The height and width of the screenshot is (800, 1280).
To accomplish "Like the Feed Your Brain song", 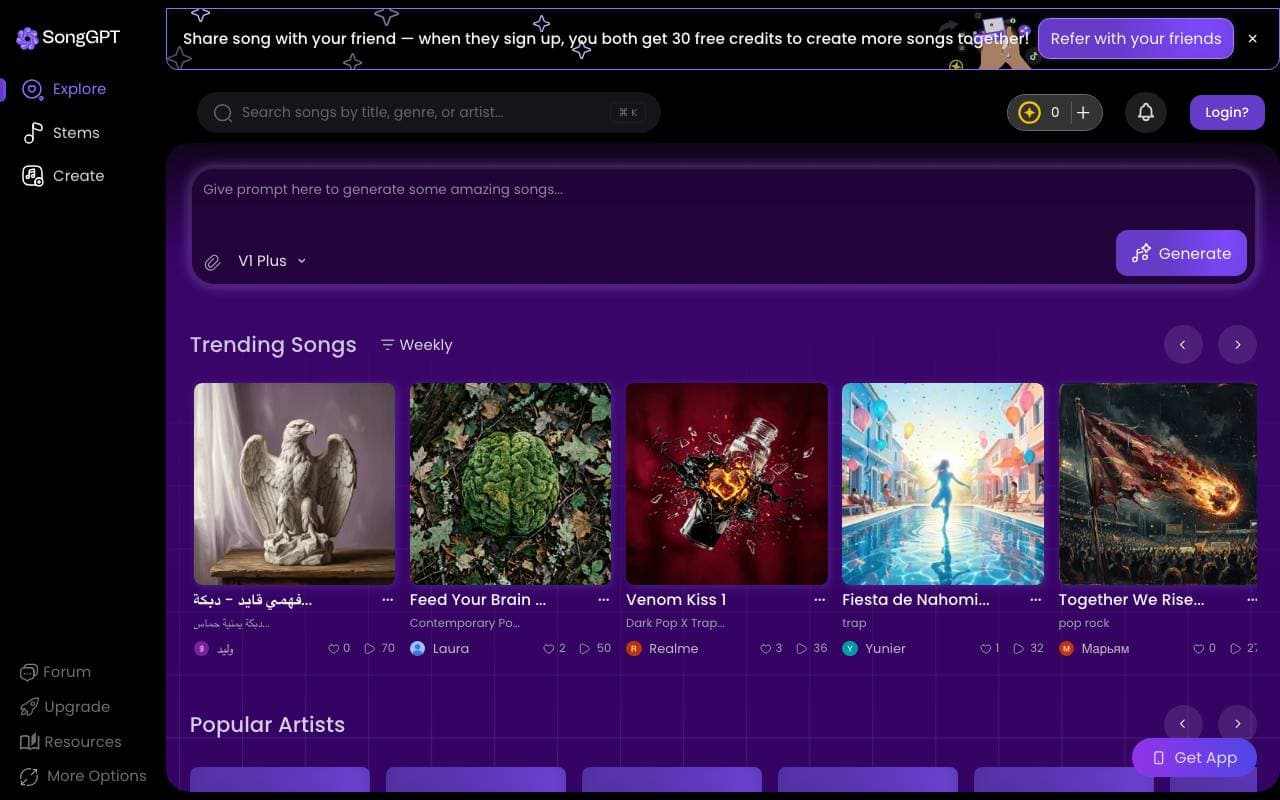I will 548,649.
